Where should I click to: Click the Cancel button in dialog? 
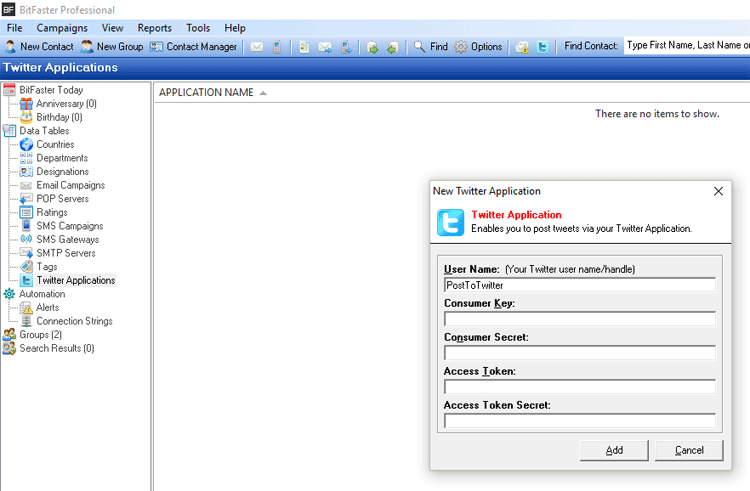pos(689,450)
